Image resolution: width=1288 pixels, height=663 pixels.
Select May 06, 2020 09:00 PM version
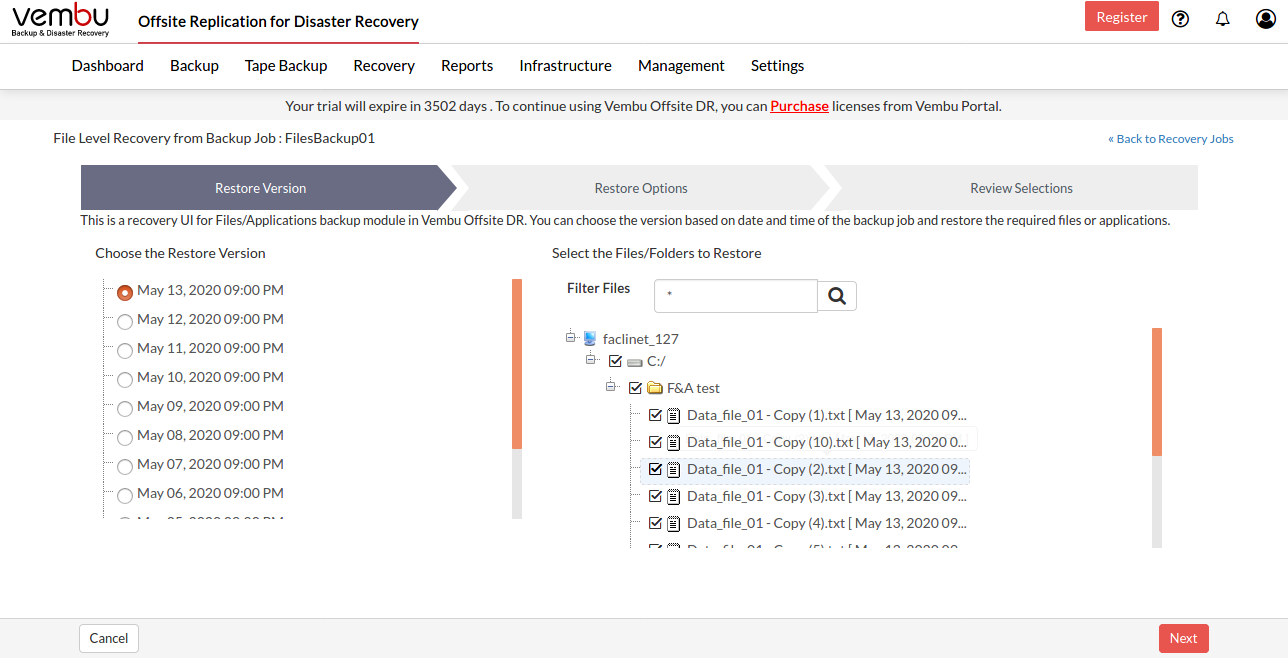point(125,496)
